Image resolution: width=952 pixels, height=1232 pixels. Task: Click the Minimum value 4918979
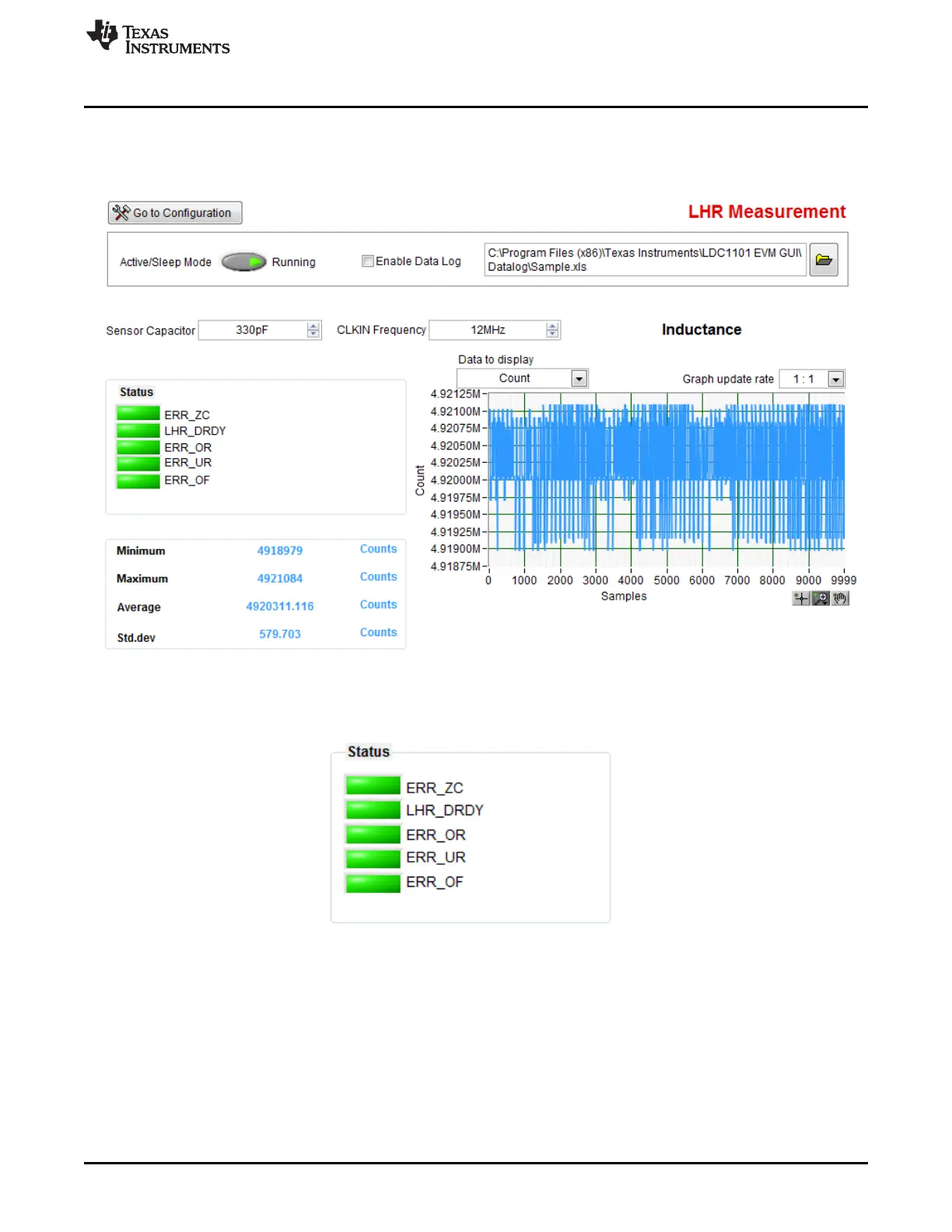click(x=280, y=551)
